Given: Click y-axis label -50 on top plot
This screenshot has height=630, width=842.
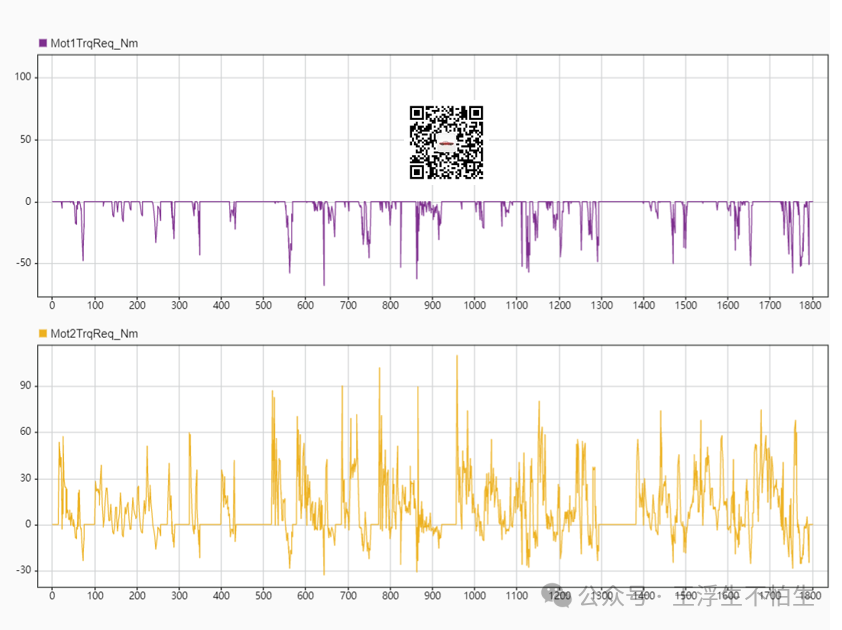Looking at the screenshot, I should click(24, 263).
